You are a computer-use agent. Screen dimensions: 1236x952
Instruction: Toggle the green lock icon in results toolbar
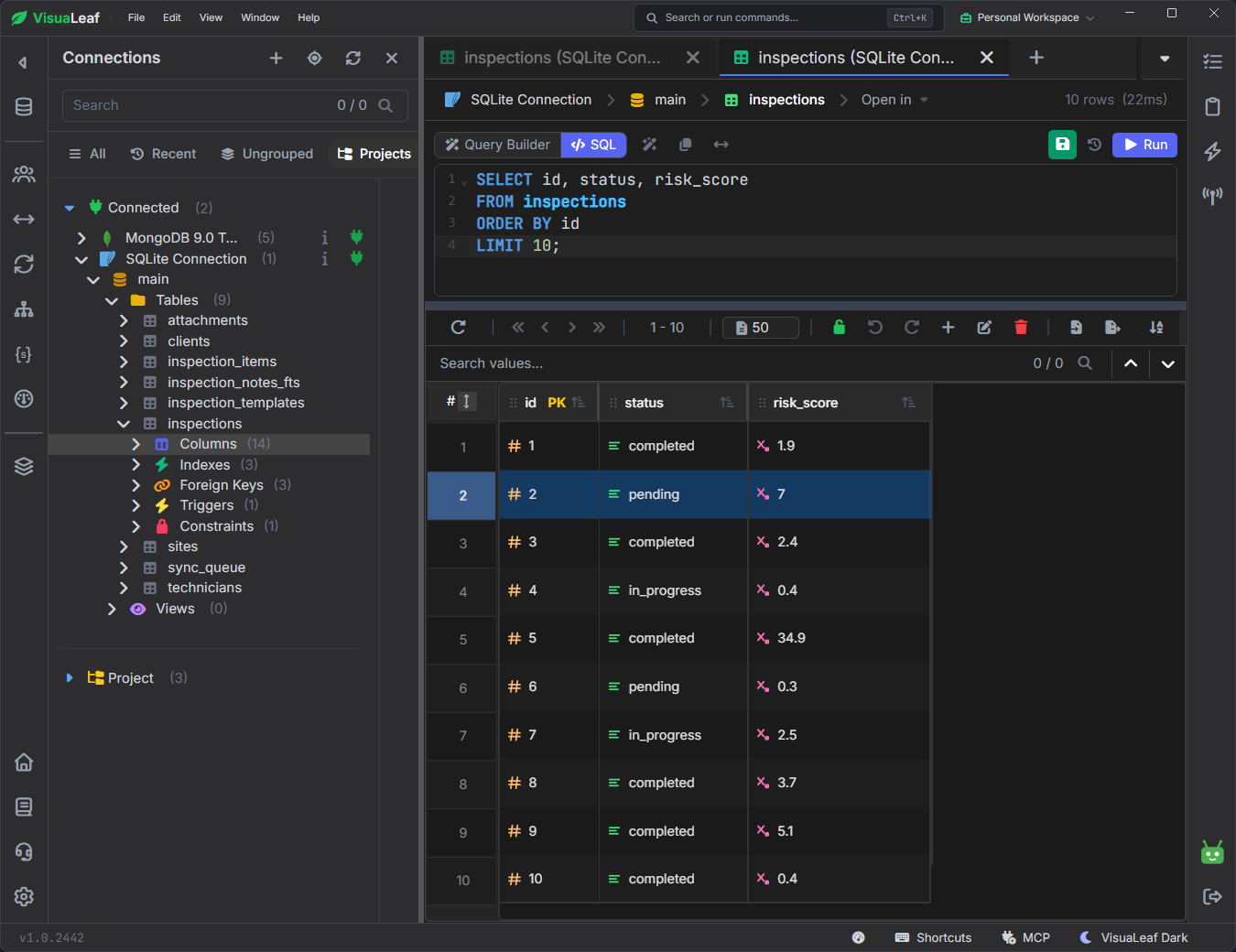click(x=839, y=328)
